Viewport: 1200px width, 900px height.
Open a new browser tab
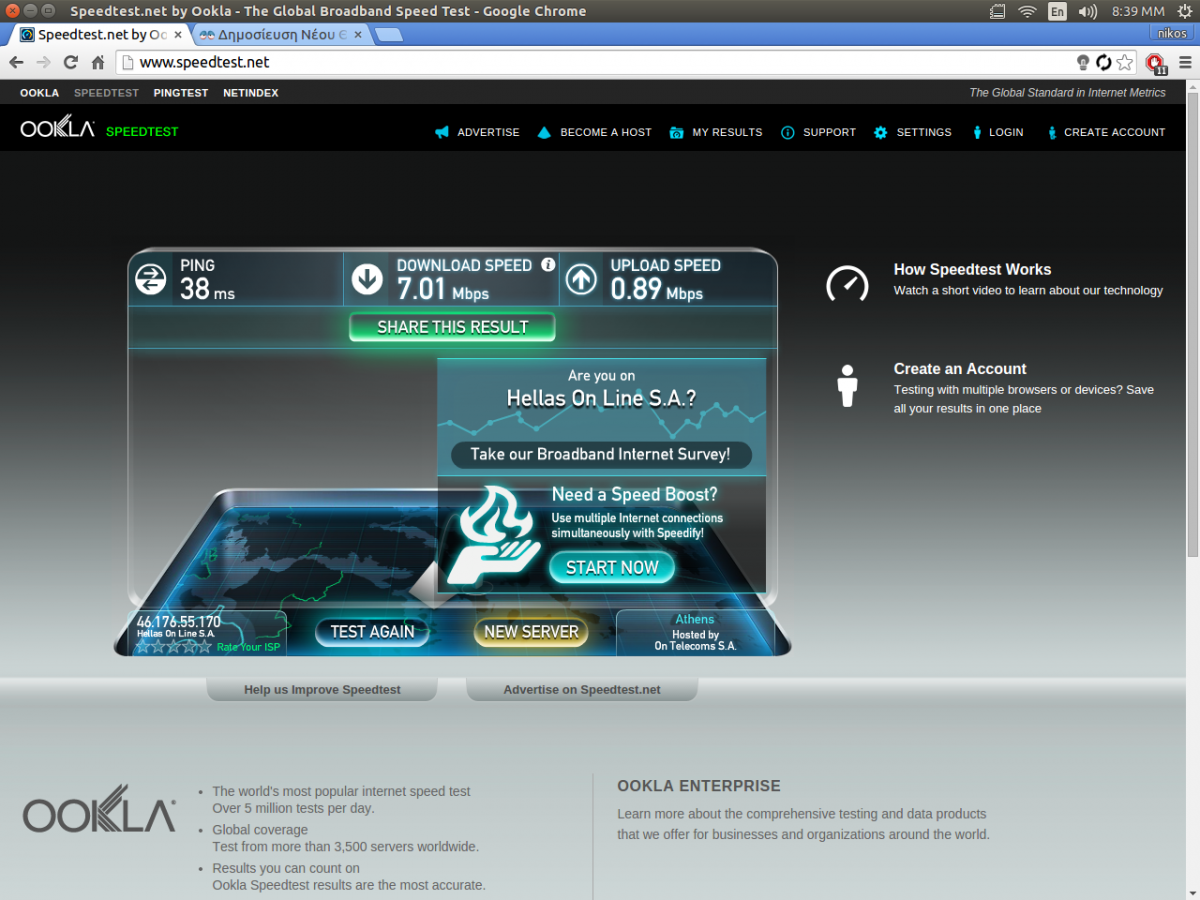[x=388, y=35]
